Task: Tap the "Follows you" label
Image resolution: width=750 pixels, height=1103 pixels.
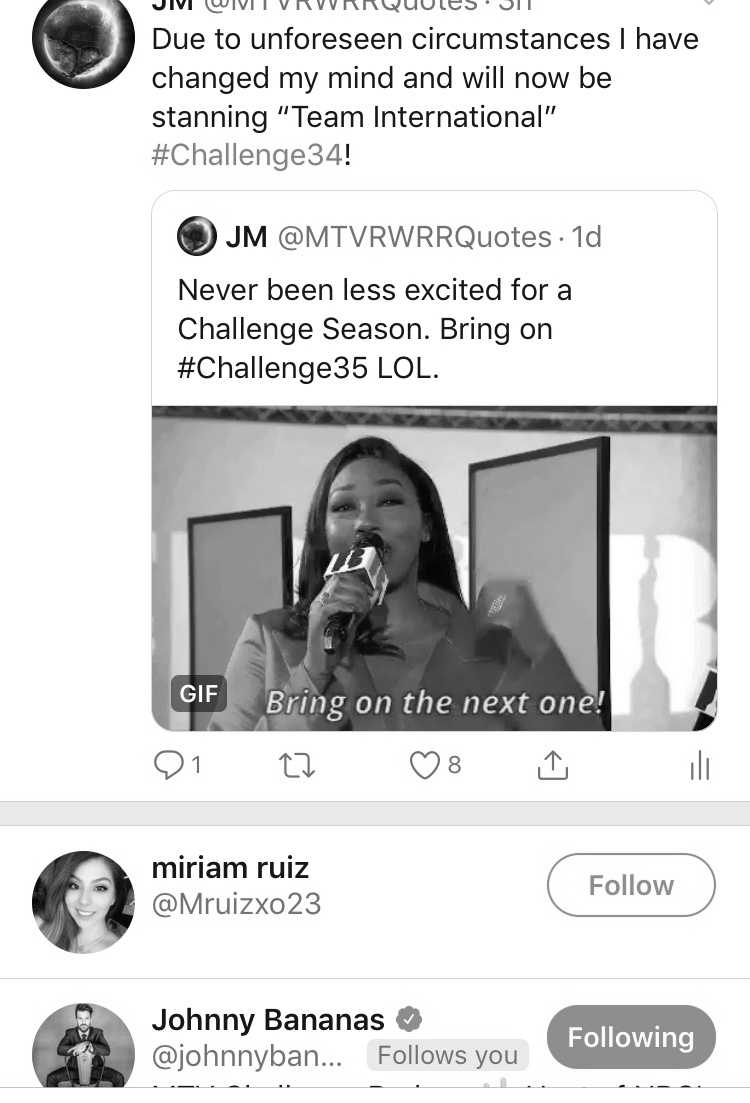Action: (447, 1055)
